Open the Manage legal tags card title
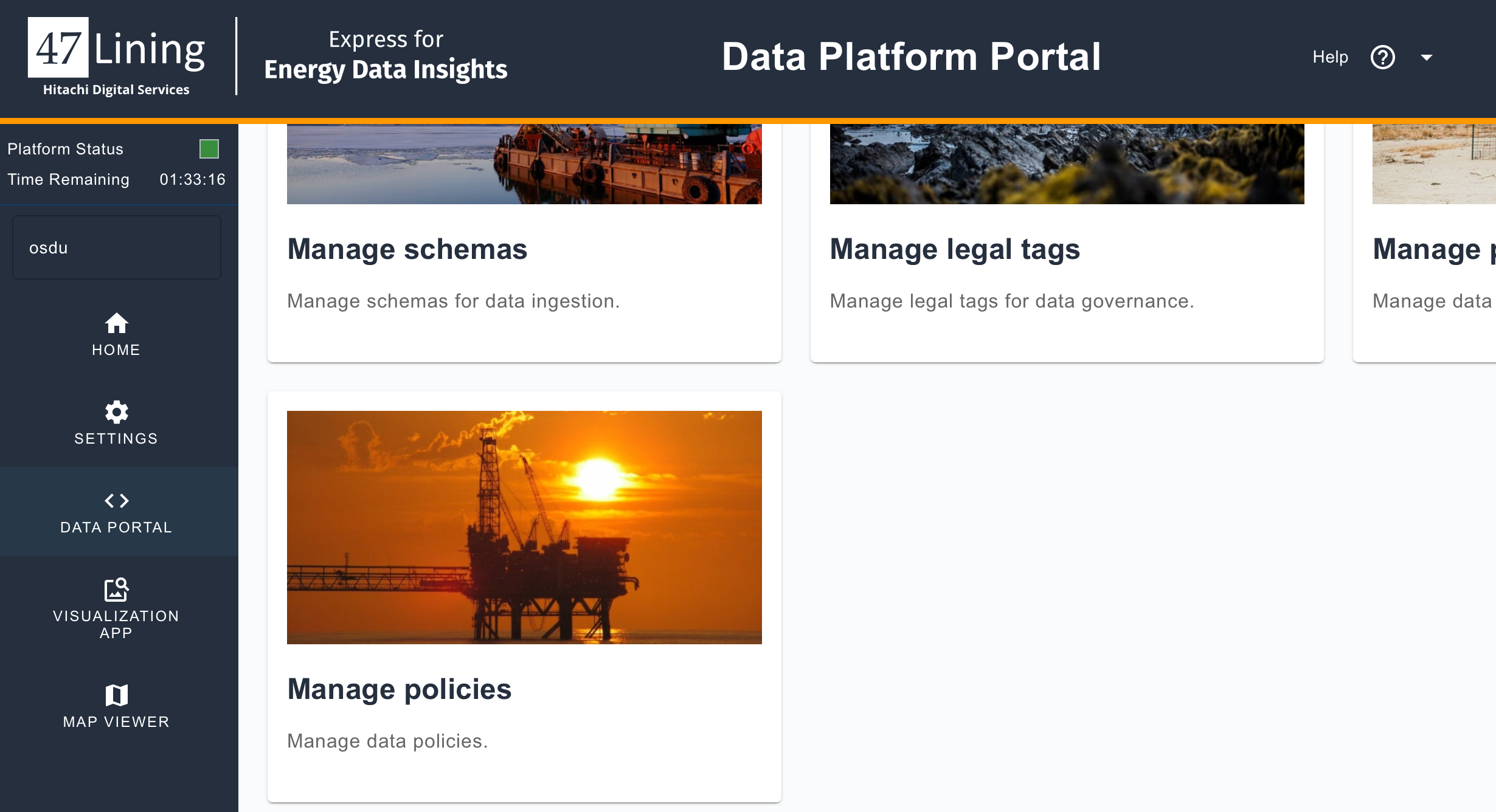Image resolution: width=1496 pixels, height=812 pixels. click(955, 249)
